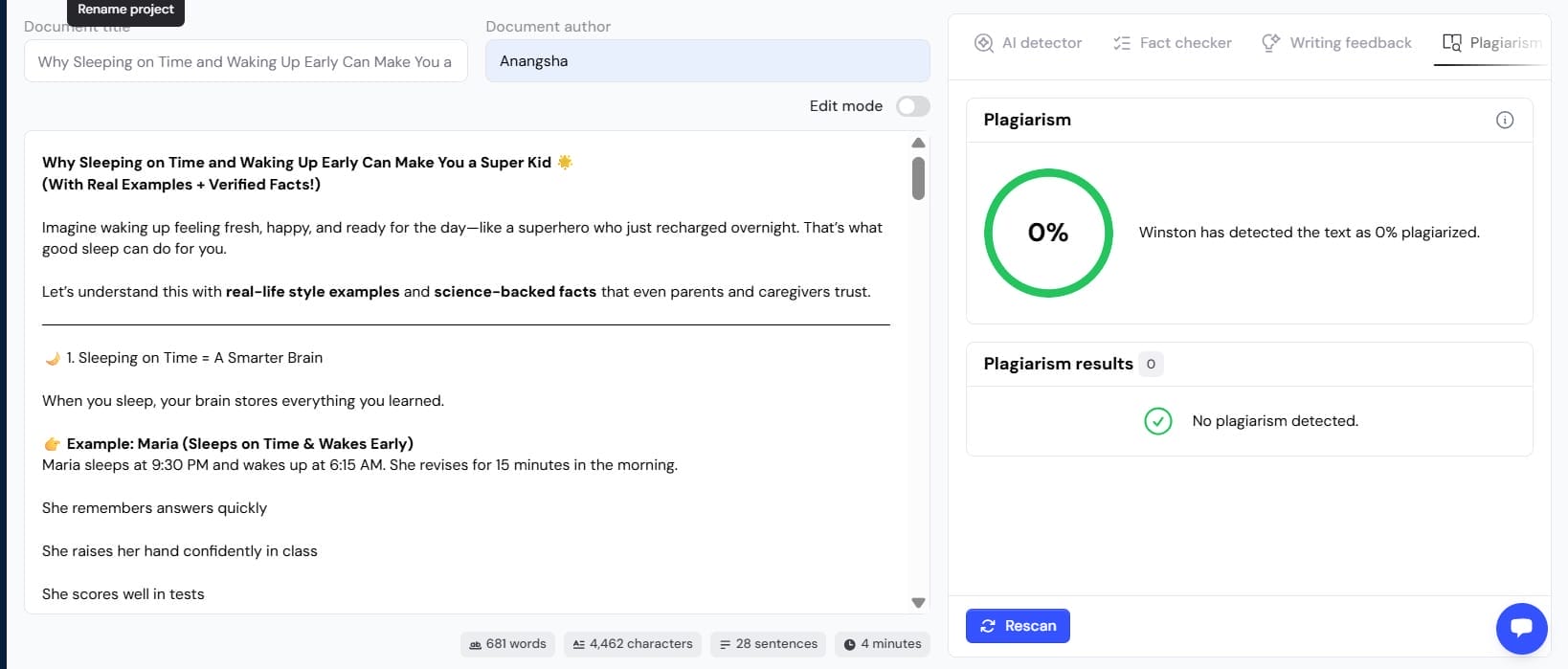1568x669 pixels.
Task: Open the Plagiarism info icon
Action: tap(1505, 120)
